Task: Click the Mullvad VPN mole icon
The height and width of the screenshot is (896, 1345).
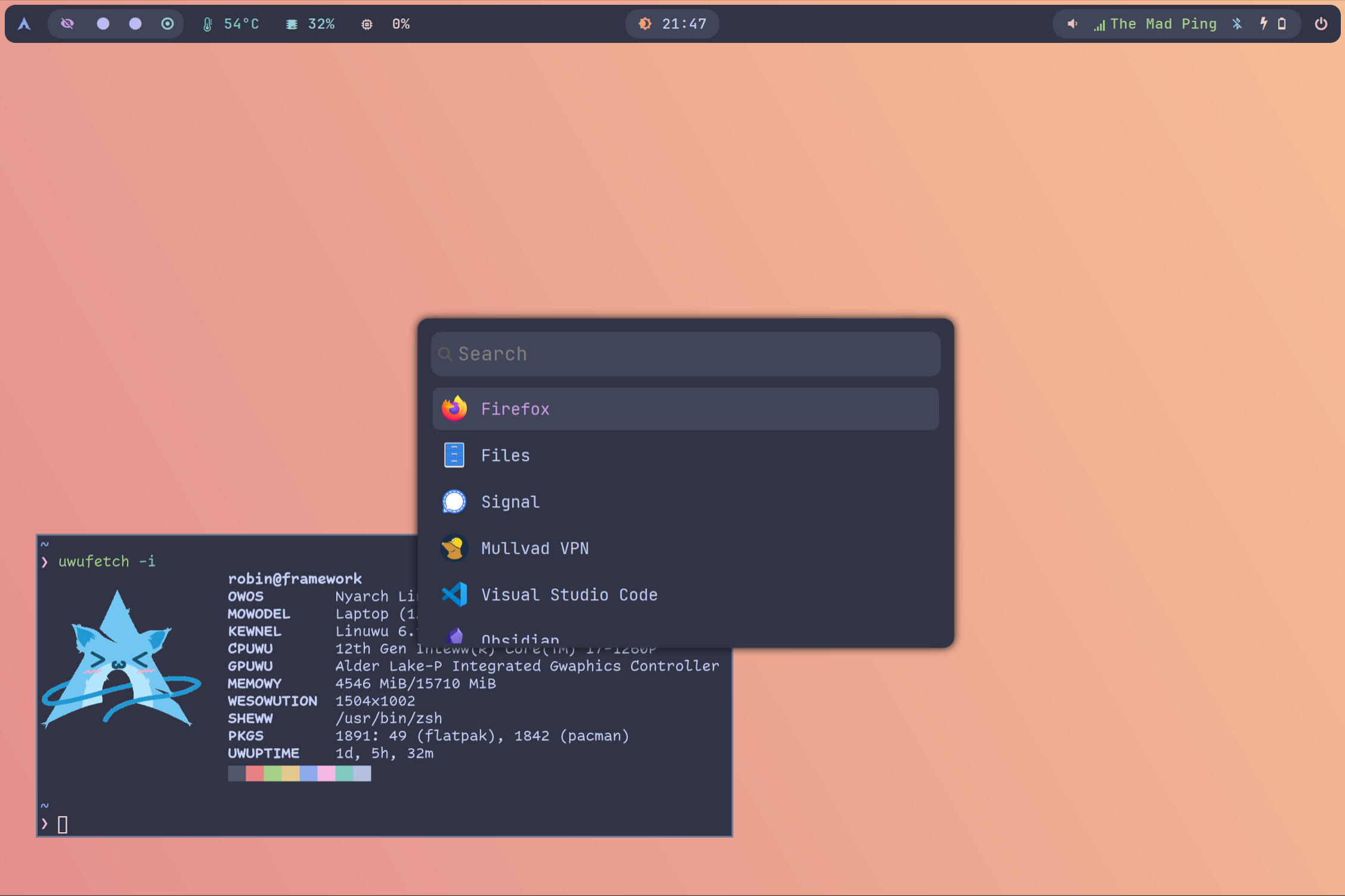Action: tap(454, 548)
